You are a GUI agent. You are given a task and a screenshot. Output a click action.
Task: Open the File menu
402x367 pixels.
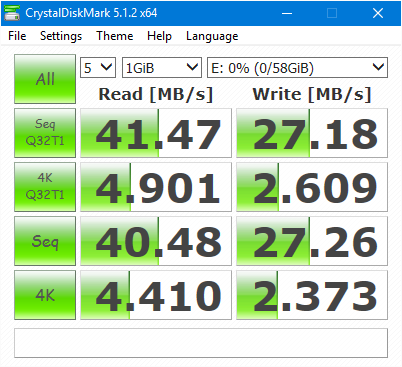point(17,36)
